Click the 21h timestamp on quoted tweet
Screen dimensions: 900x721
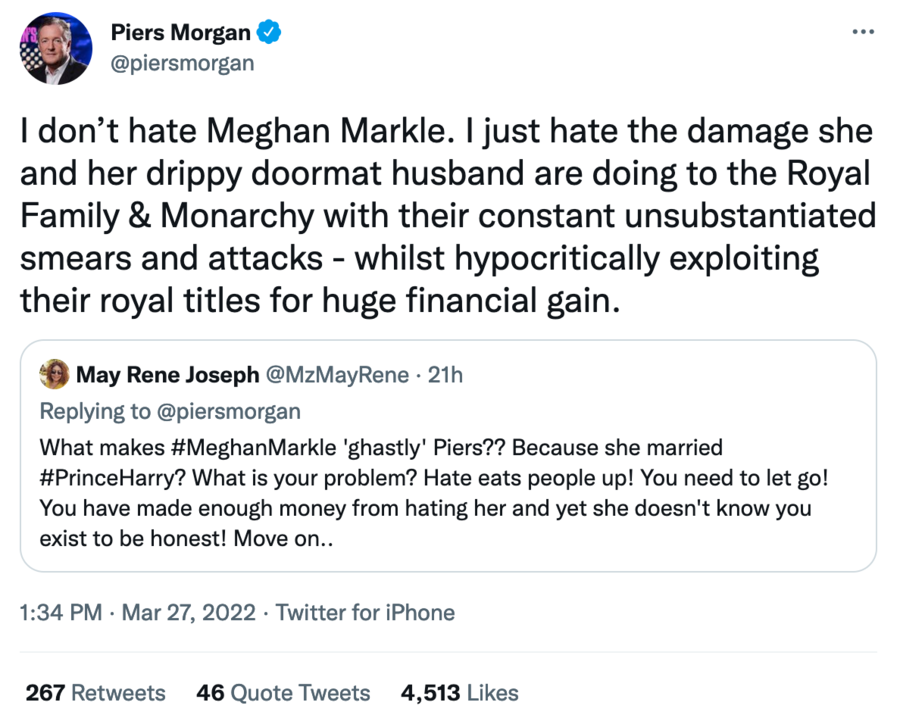(445, 375)
